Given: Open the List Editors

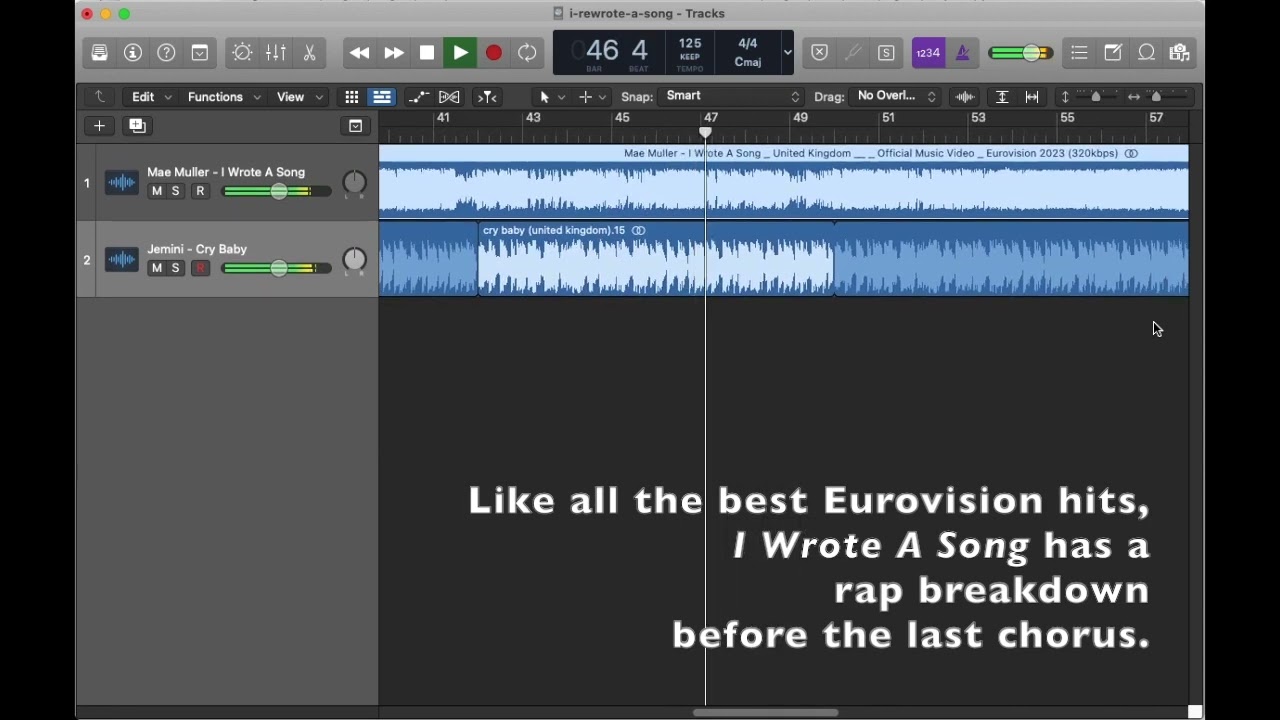Looking at the screenshot, I should [1079, 53].
